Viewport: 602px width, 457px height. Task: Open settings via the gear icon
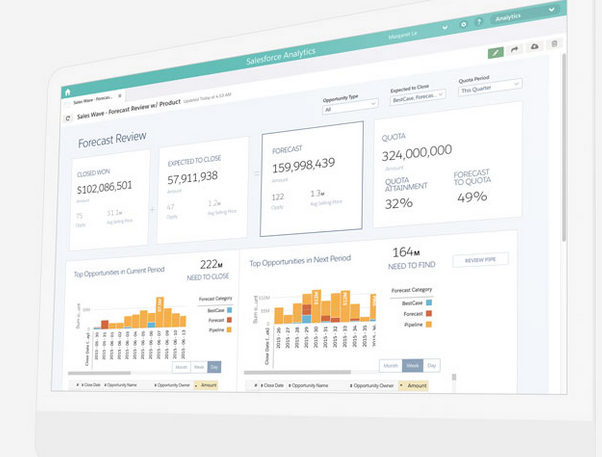click(463, 24)
